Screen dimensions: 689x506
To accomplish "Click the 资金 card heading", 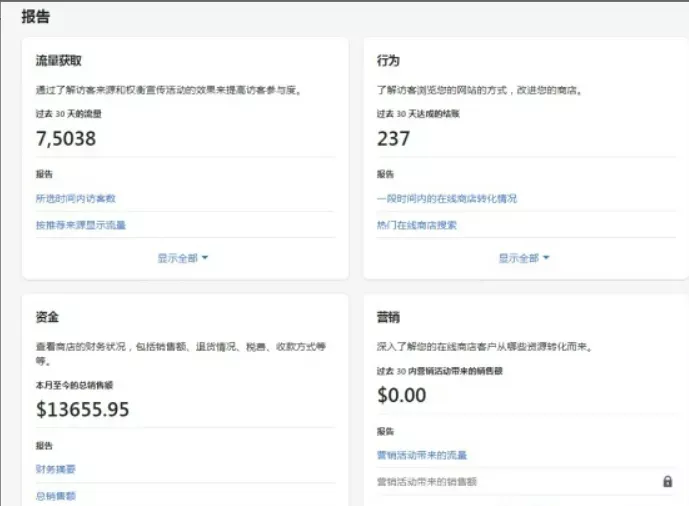I will pos(47,317).
